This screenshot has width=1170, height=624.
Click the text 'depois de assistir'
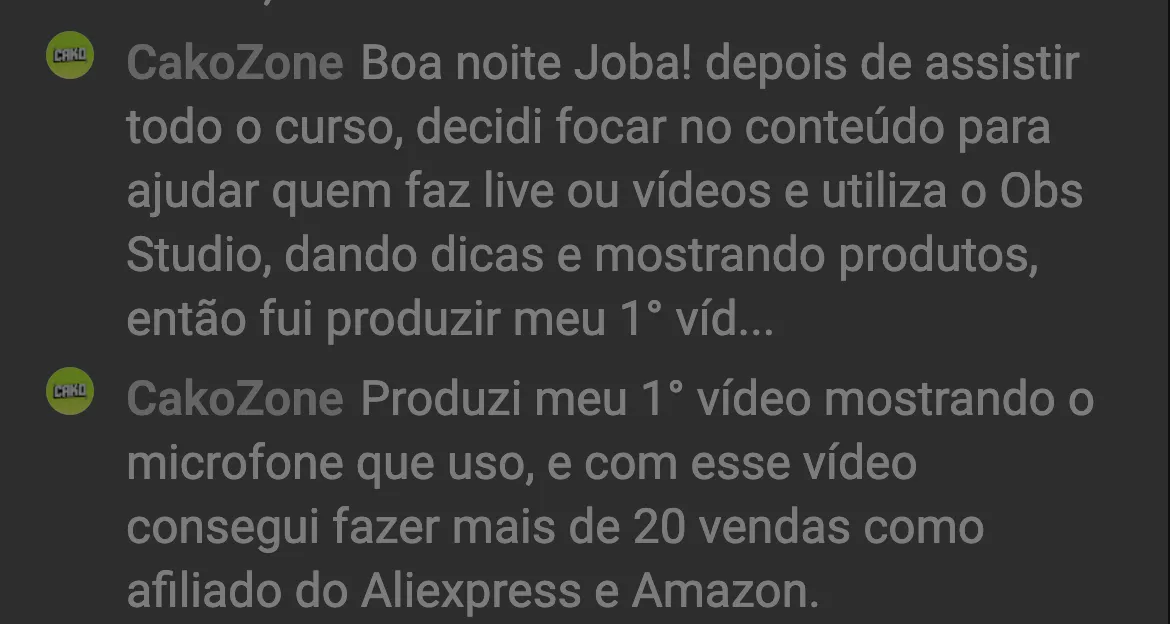[x=892, y=63]
